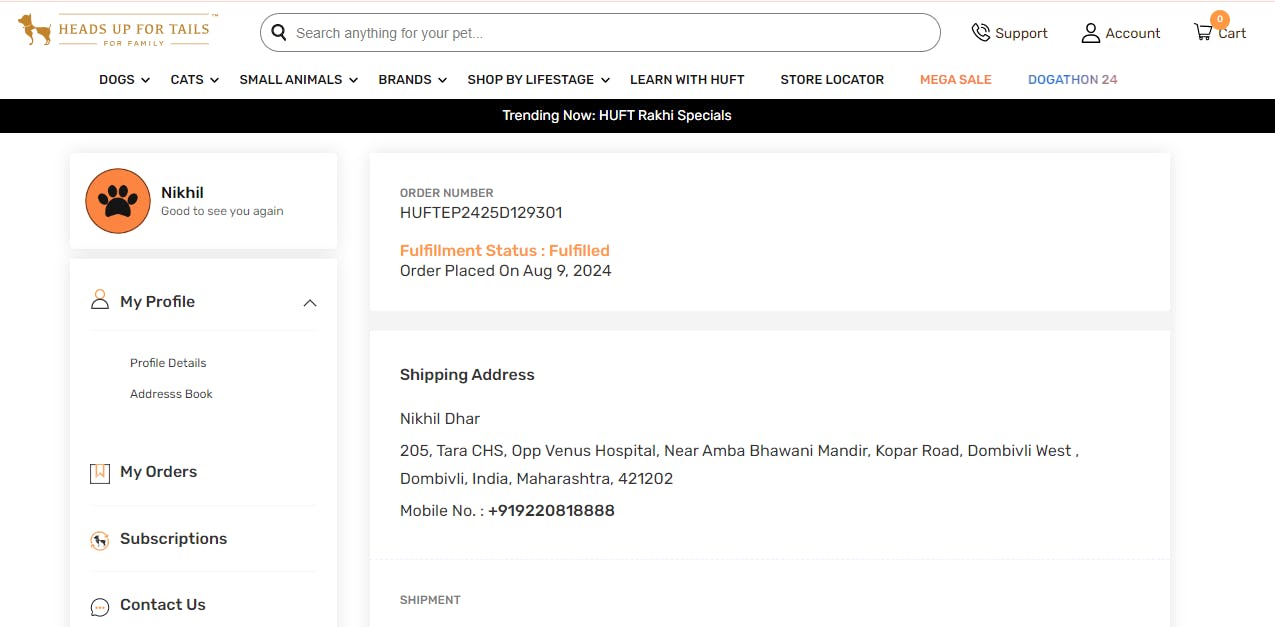This screenshot has width=1275, height=627.
Task: Open the SHOP BY LIFESTAGE dropdown
Action: 538,80
